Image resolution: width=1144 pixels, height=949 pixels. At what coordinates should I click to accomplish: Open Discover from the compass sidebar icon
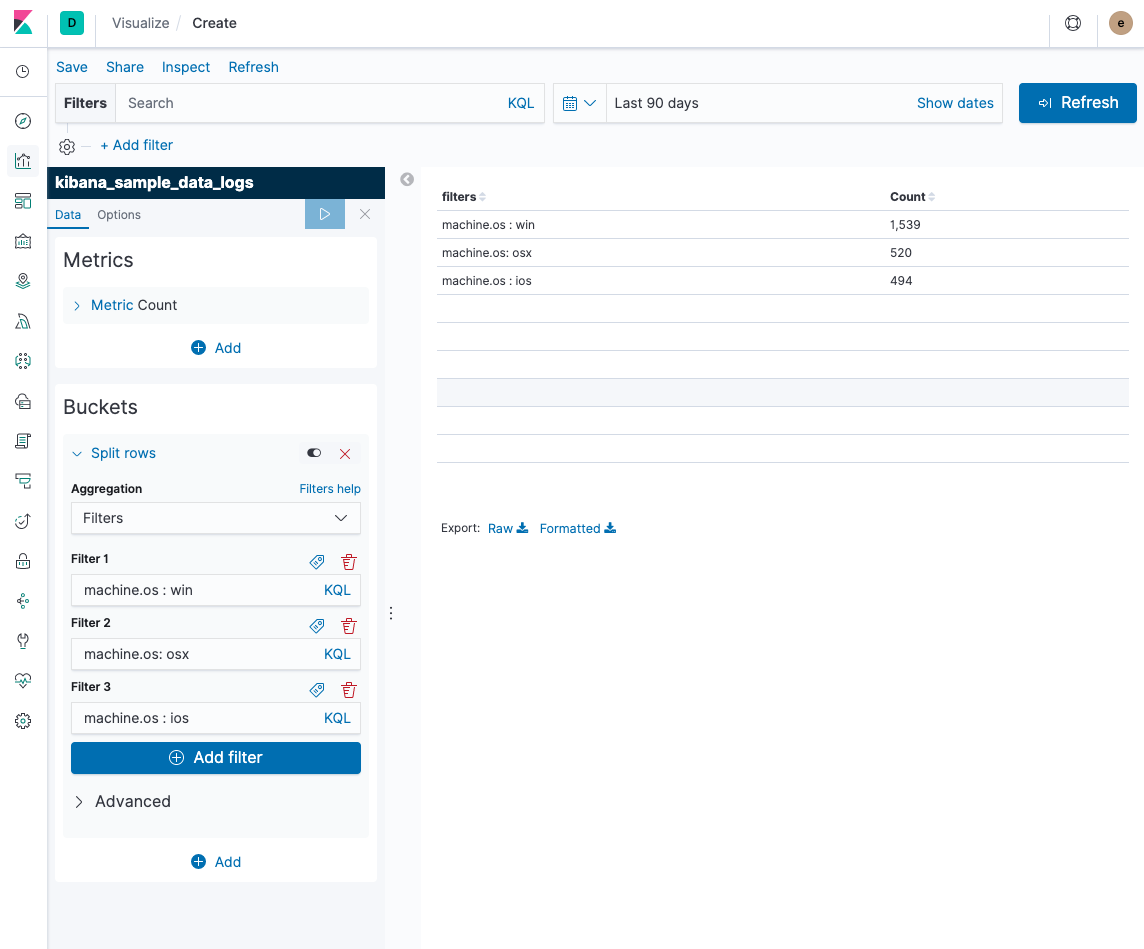point(23,121)
